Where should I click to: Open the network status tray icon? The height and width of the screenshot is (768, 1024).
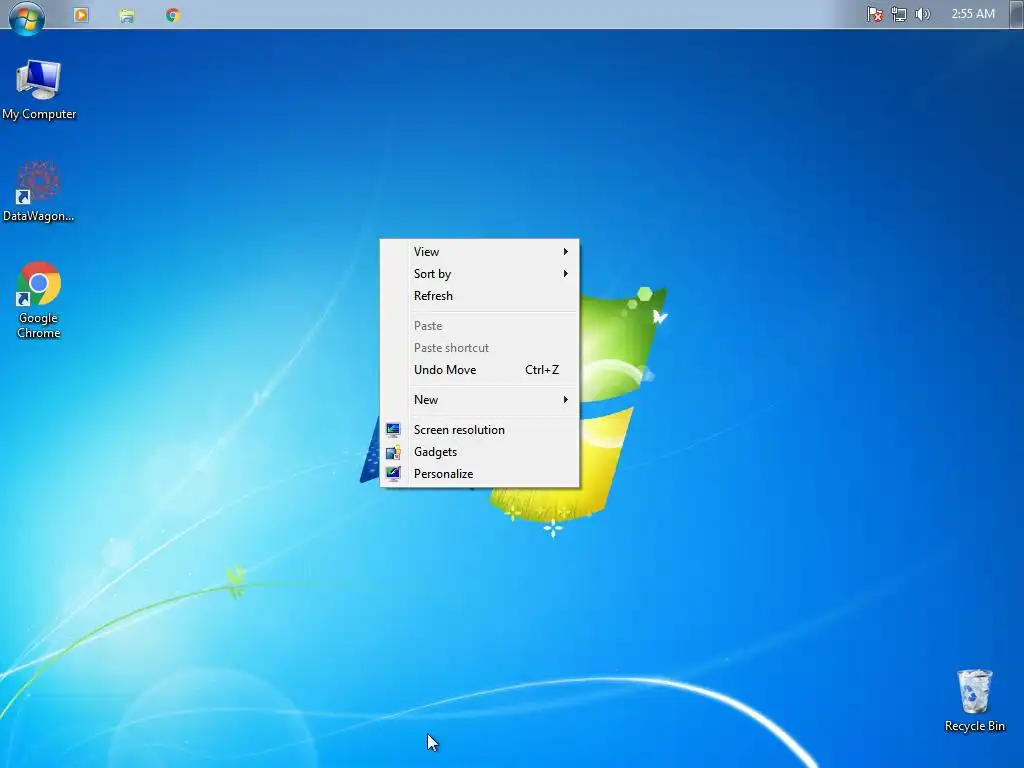pyautogui.click(x=899, y=14)
